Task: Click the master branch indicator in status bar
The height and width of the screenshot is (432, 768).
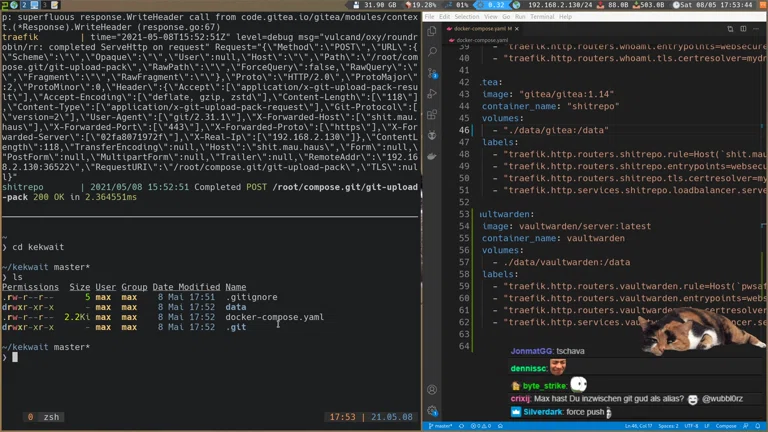Action: point(440,426)
